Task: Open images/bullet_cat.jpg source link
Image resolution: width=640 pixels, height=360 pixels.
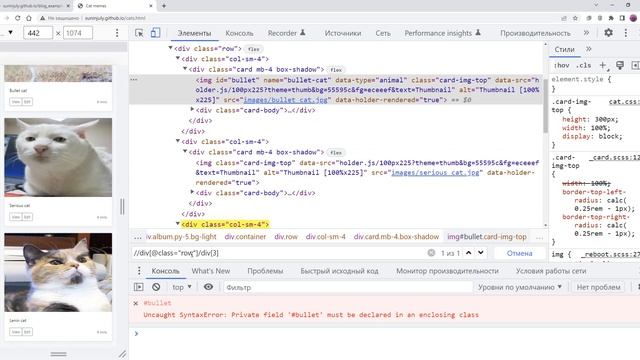Action: [285, 100]
